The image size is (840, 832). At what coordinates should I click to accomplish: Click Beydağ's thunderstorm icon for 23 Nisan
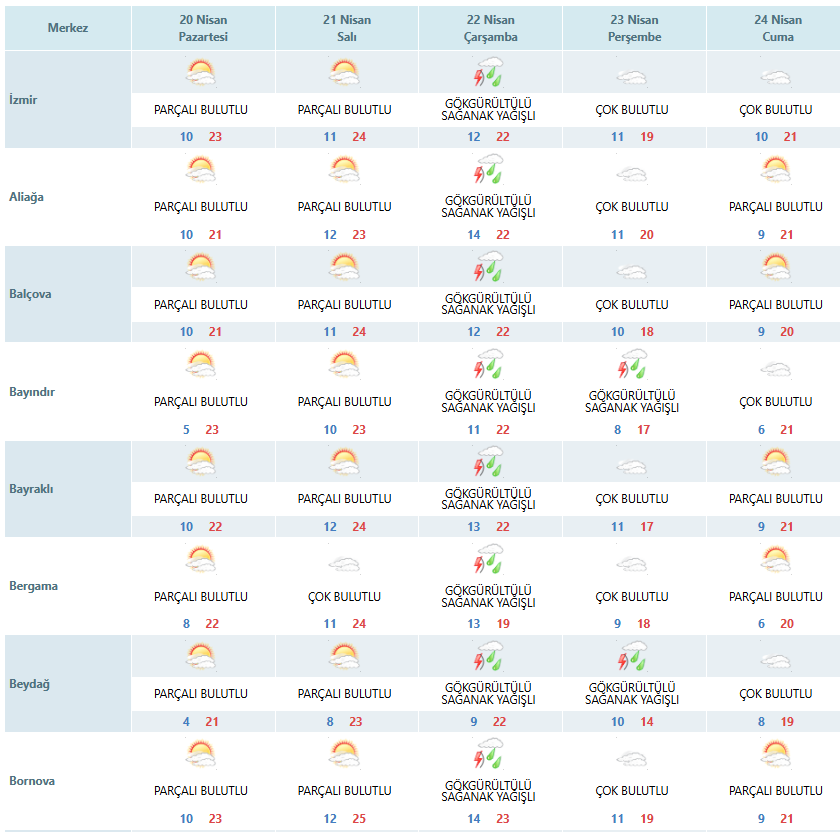coord(632,657)
